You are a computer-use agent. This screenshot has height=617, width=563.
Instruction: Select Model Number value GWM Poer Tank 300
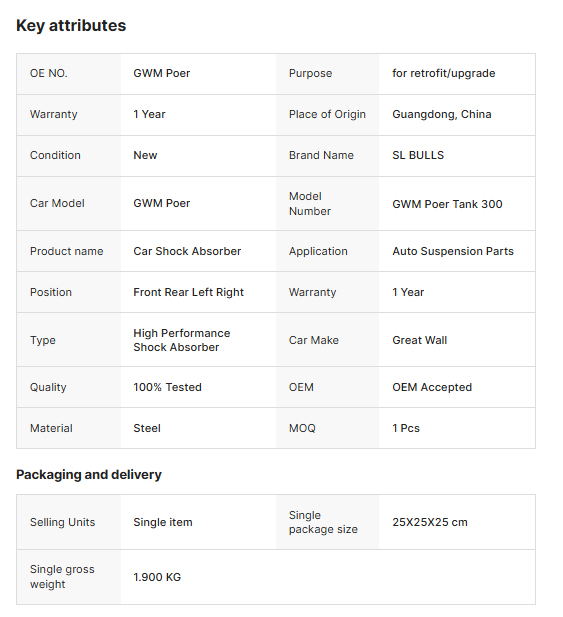tap(447, 204)
